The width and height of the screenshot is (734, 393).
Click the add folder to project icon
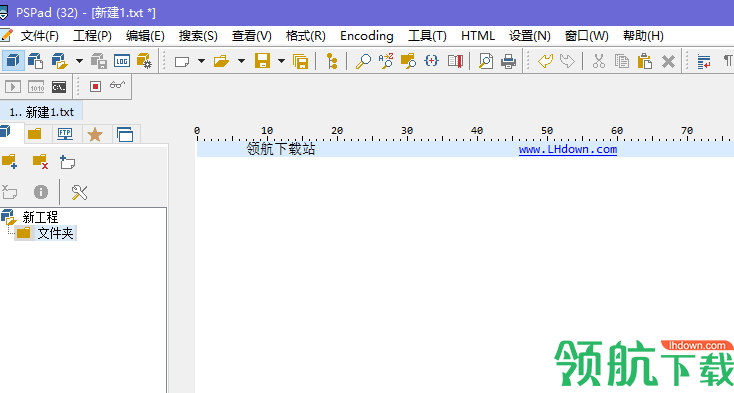pos(10,161)
